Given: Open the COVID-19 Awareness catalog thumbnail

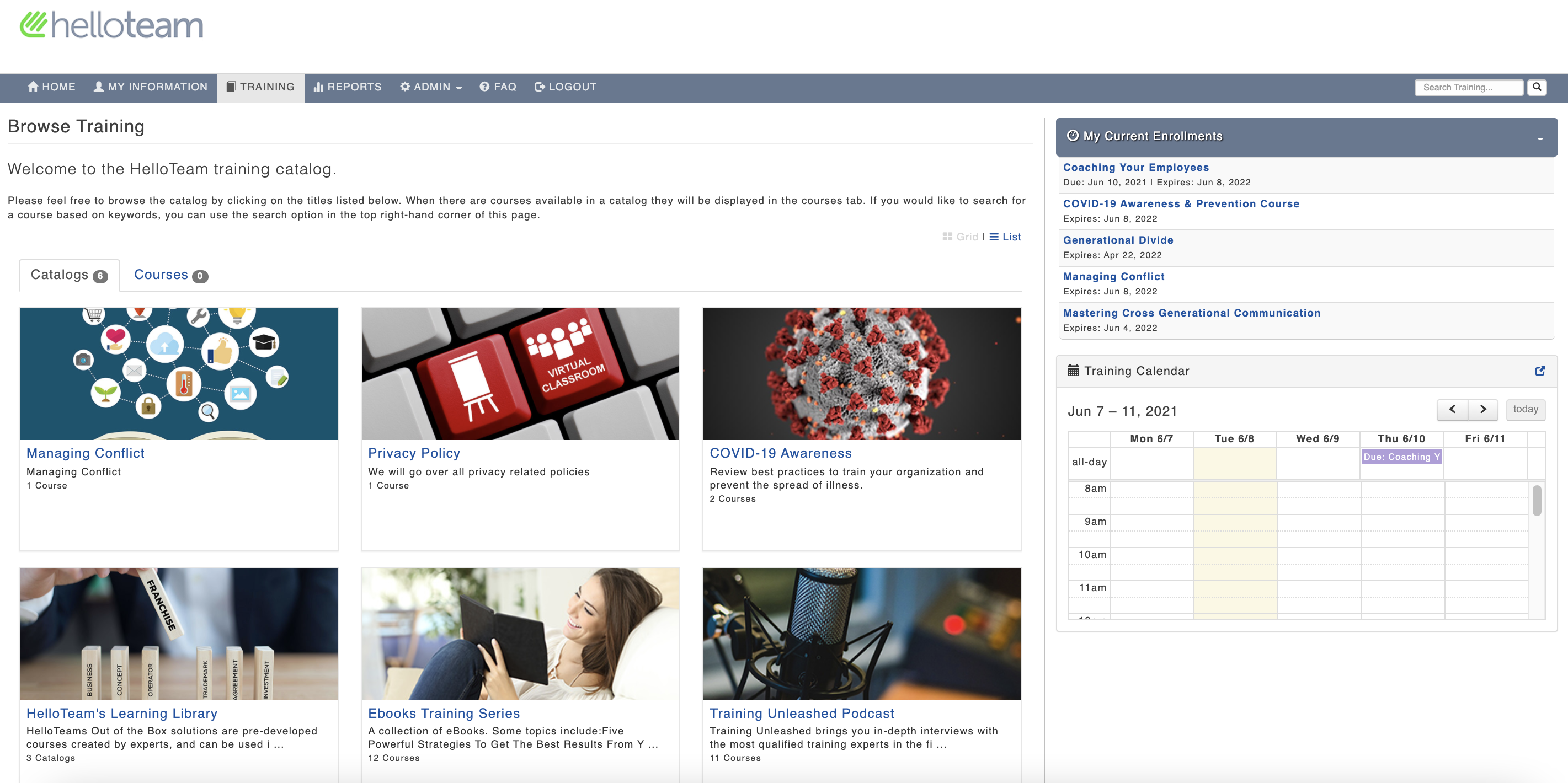Looking at the screenshot, I should coord(861,373).
